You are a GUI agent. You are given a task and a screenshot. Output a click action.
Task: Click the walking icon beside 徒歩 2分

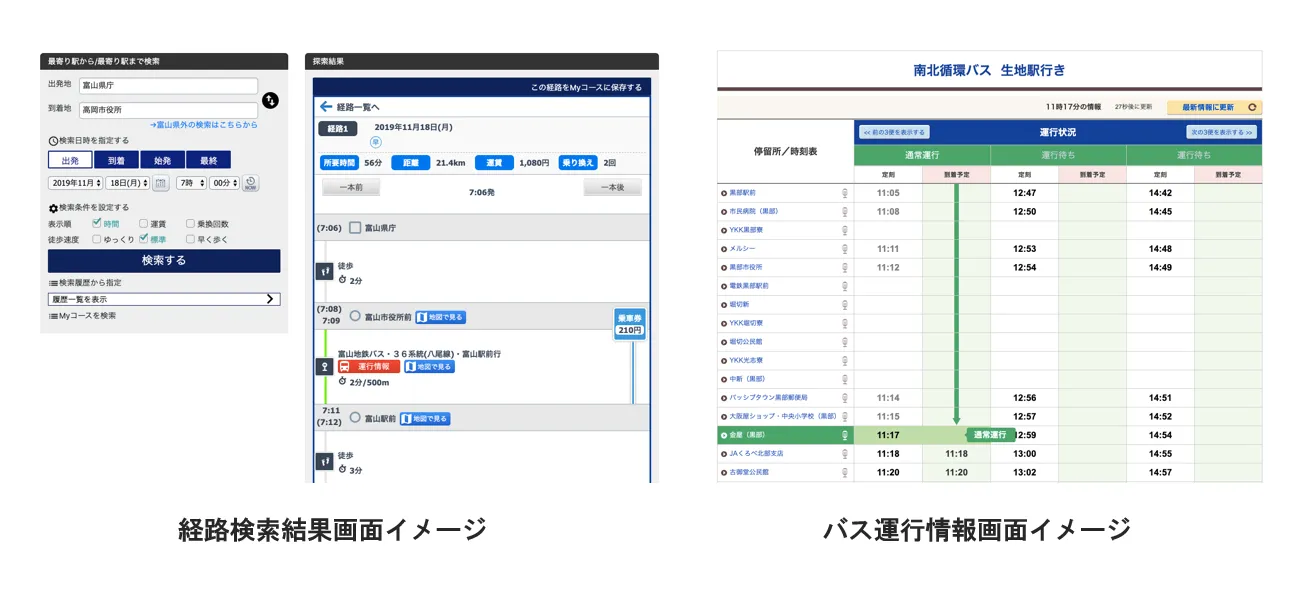click(323, 271)
